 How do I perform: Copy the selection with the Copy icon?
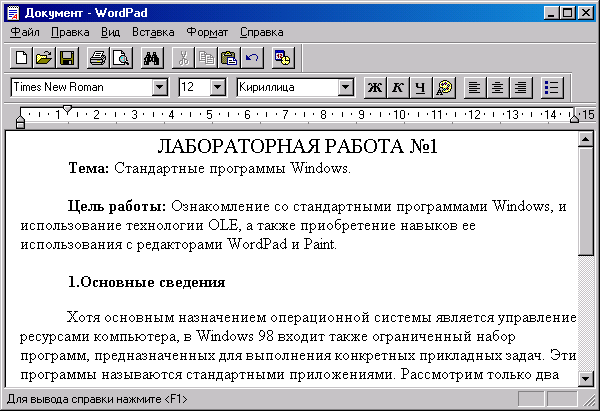[x=206, y=58]
